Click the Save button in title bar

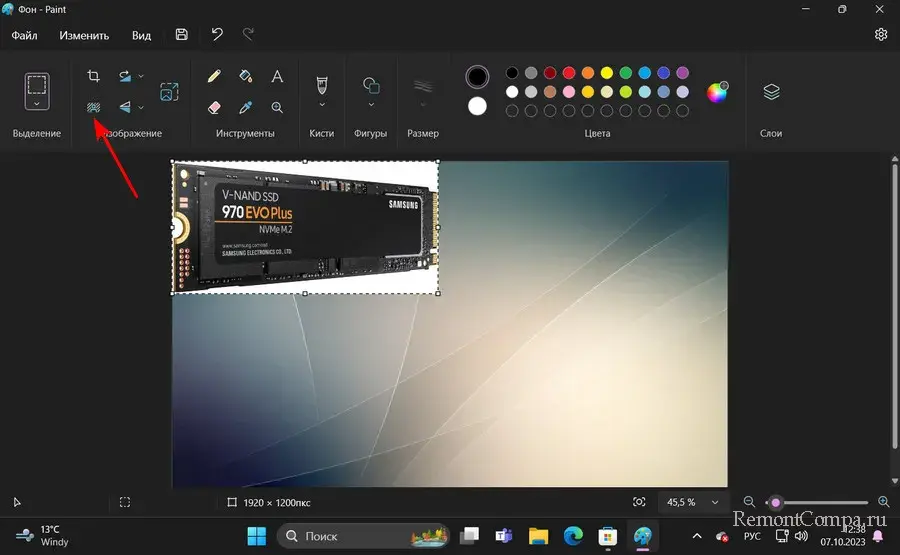tap(181, 35)
